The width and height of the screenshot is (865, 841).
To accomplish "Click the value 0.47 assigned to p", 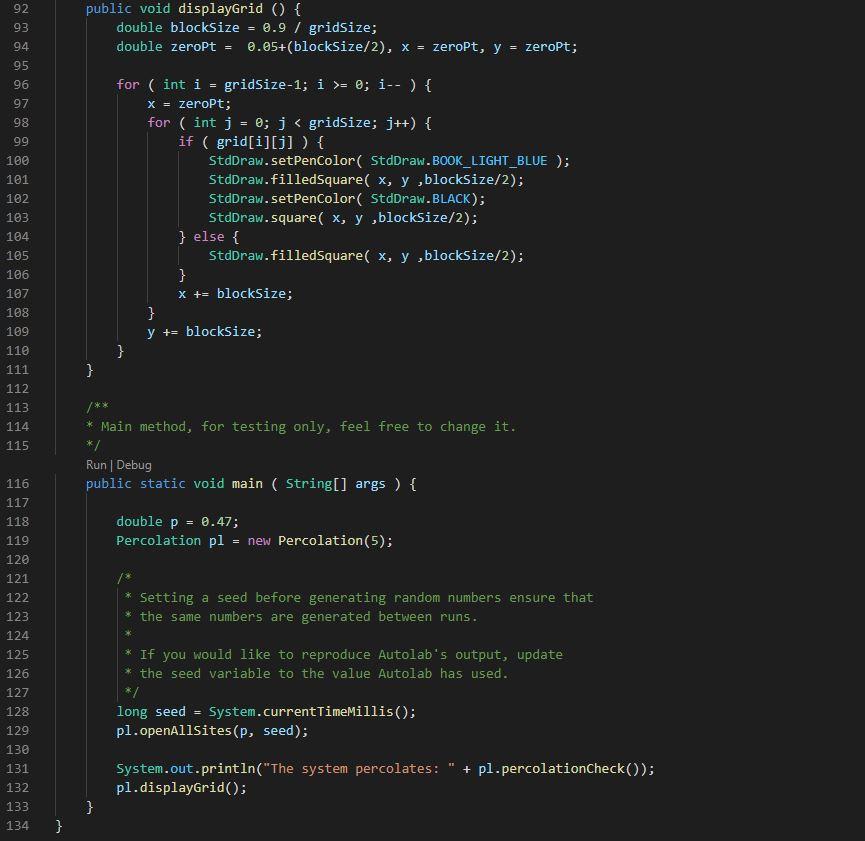I will tap(216, 522).
